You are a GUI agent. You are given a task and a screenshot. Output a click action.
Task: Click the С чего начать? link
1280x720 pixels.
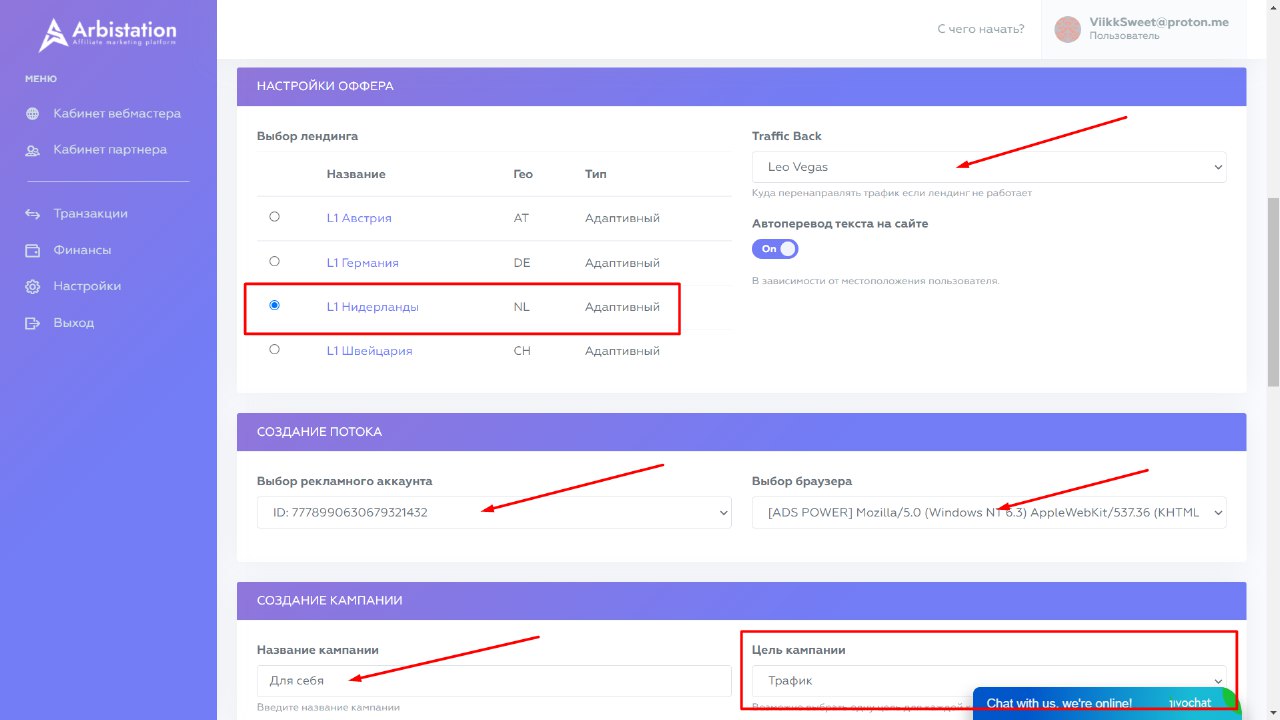[x=980, y=29]
